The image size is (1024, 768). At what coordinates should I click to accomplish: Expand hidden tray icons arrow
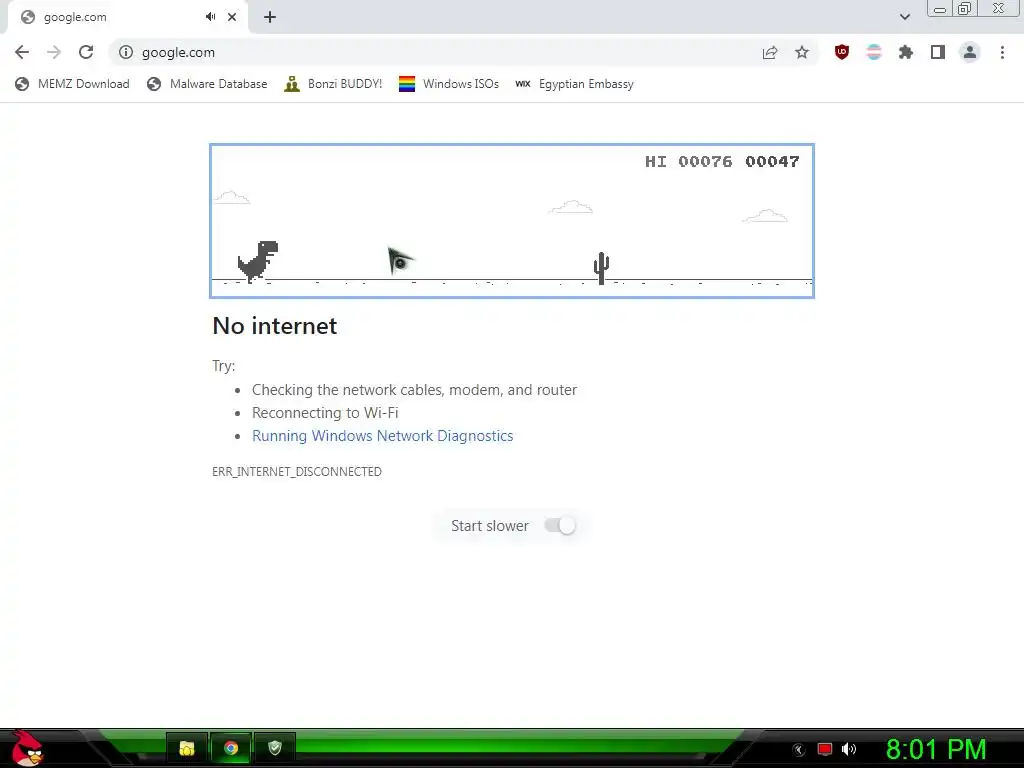click(x=799, y=750)
